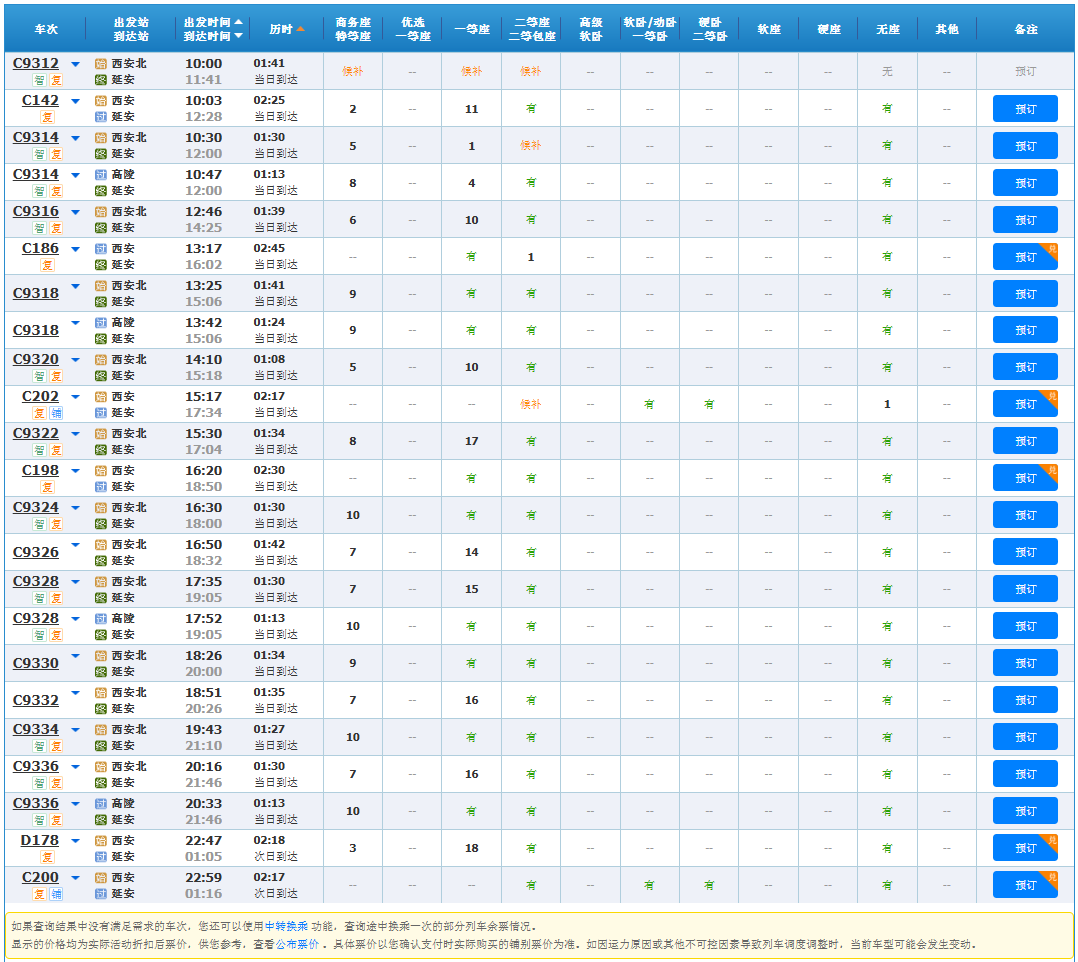Click the 车次 column header

(x=46, y=29)
